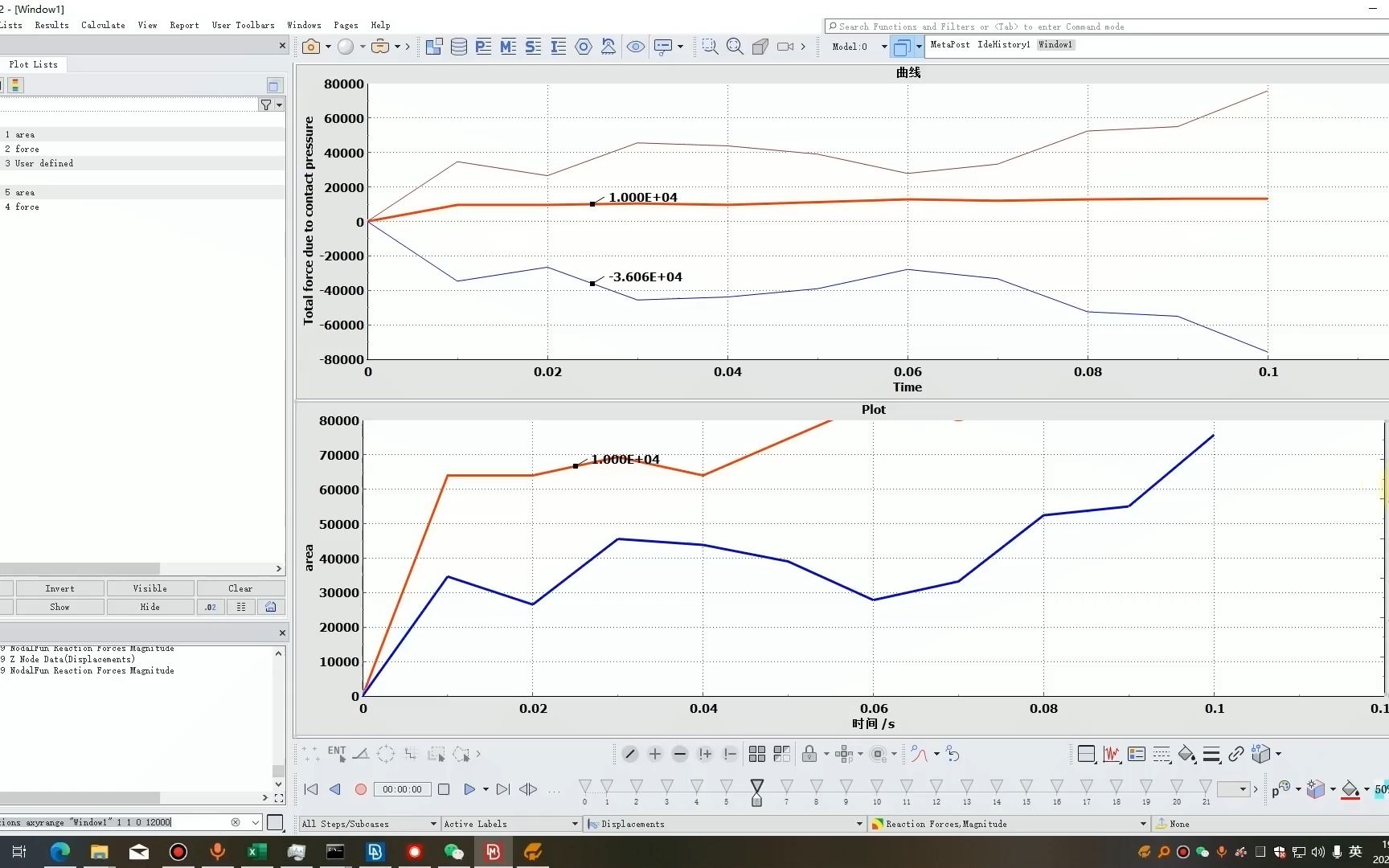Viewport: 1389px width, 868px height.
Task: Click the annotation label tool icon
Action: 663,47
